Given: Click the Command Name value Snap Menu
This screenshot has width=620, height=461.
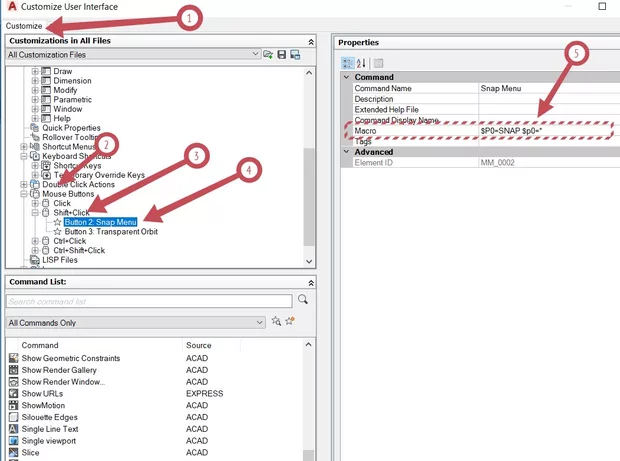Looking at the screenshot, I should click(501, 89).
